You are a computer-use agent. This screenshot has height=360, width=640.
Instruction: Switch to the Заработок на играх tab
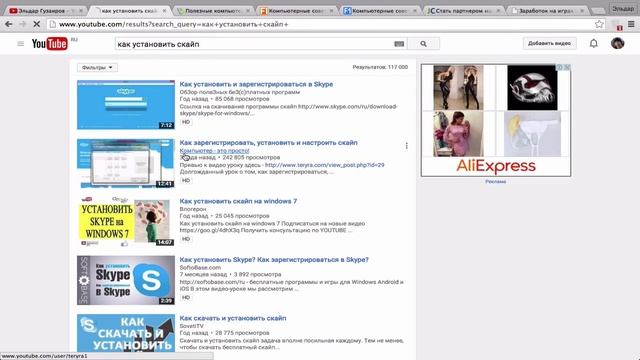pos(545,11)
